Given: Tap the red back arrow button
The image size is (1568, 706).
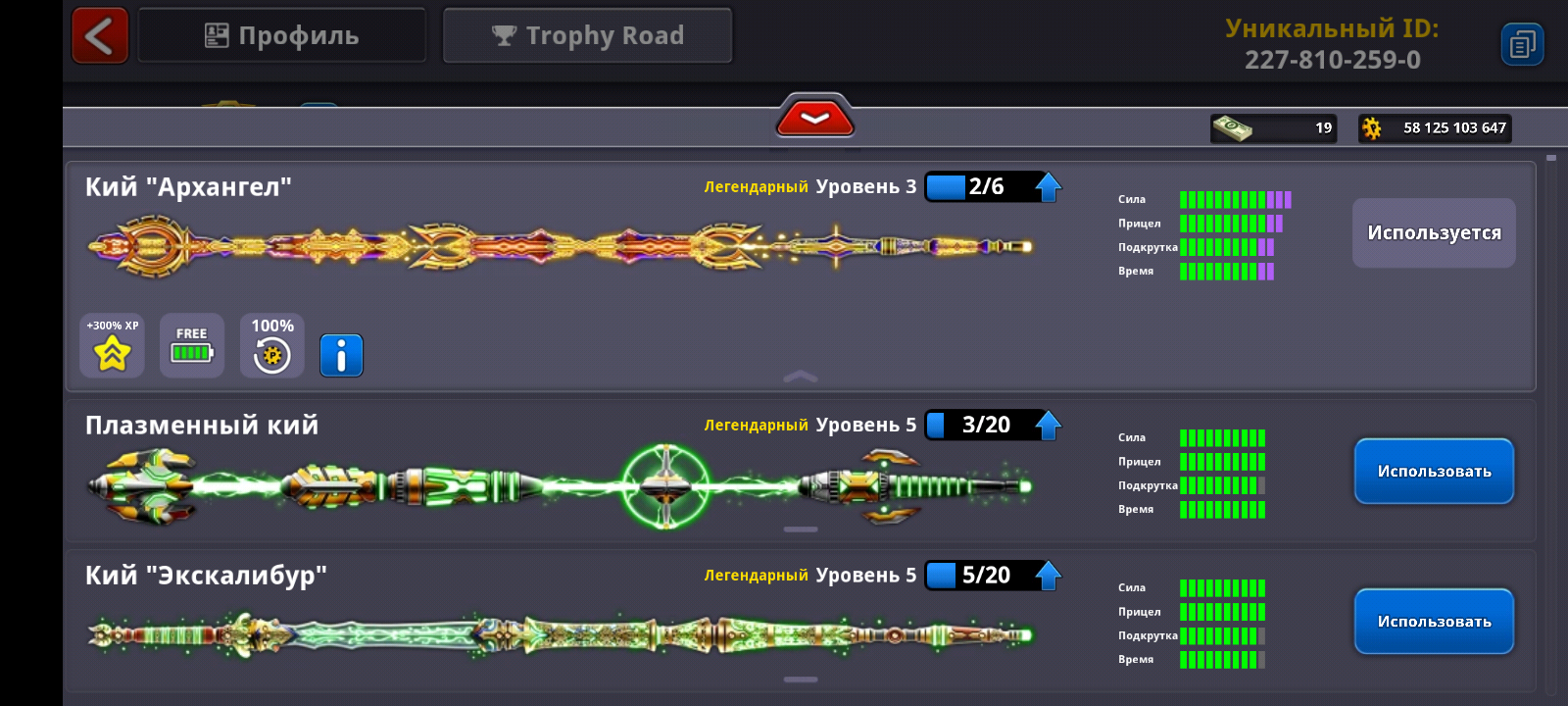Looking at the screenshot, I should click(x=100, y=35).
